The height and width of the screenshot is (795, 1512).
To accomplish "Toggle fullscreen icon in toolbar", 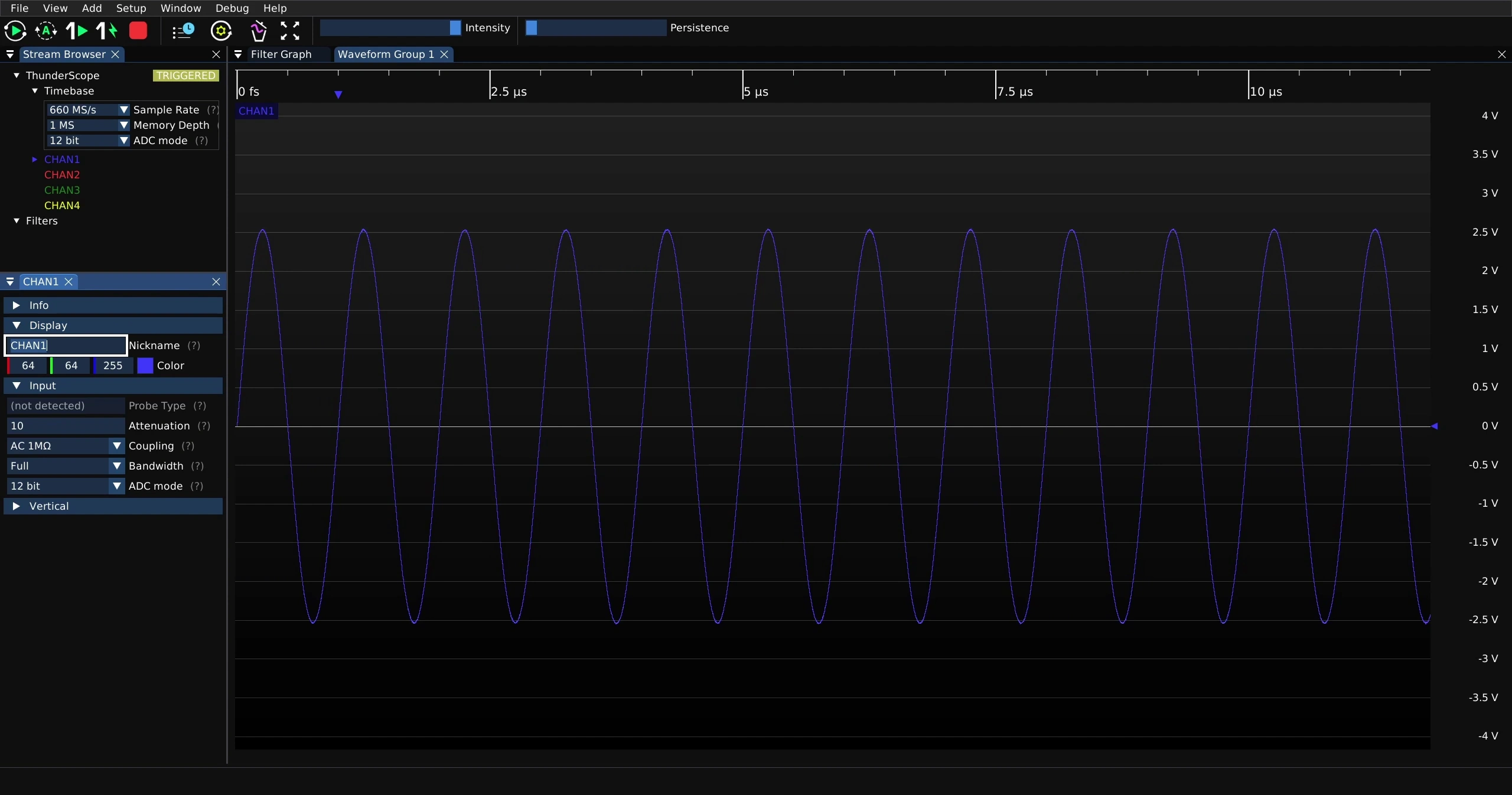I will 290,31.
